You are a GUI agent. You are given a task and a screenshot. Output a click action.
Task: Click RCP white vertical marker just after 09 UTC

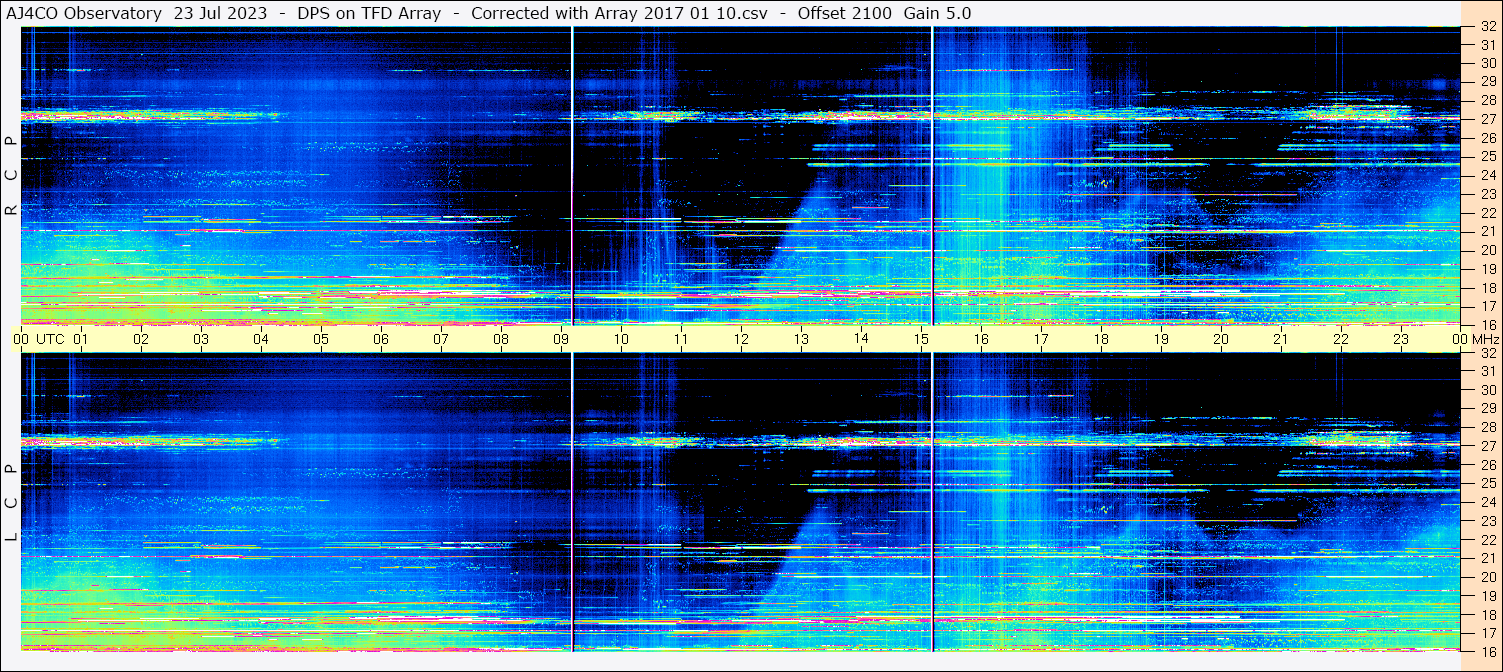(572, 176)
